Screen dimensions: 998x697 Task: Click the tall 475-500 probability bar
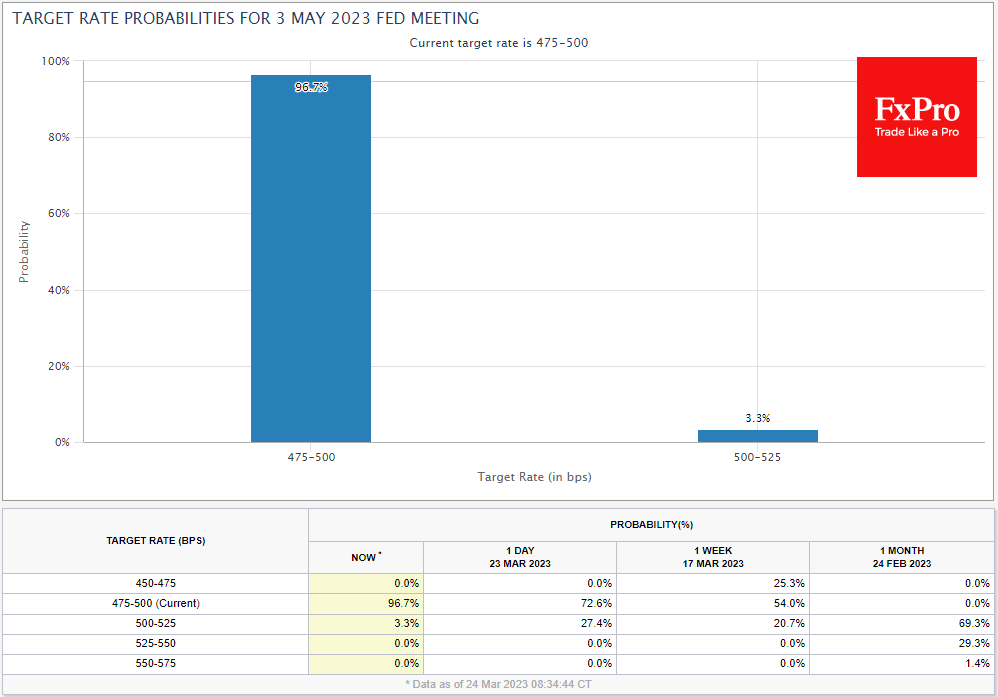[310, 260]
